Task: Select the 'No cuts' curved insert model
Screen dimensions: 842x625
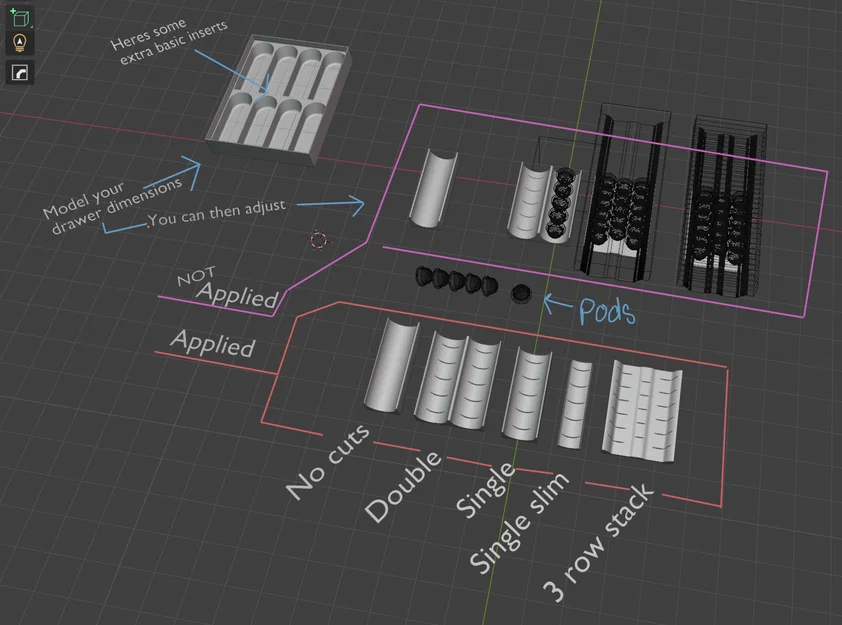Action: pos(391,366)
